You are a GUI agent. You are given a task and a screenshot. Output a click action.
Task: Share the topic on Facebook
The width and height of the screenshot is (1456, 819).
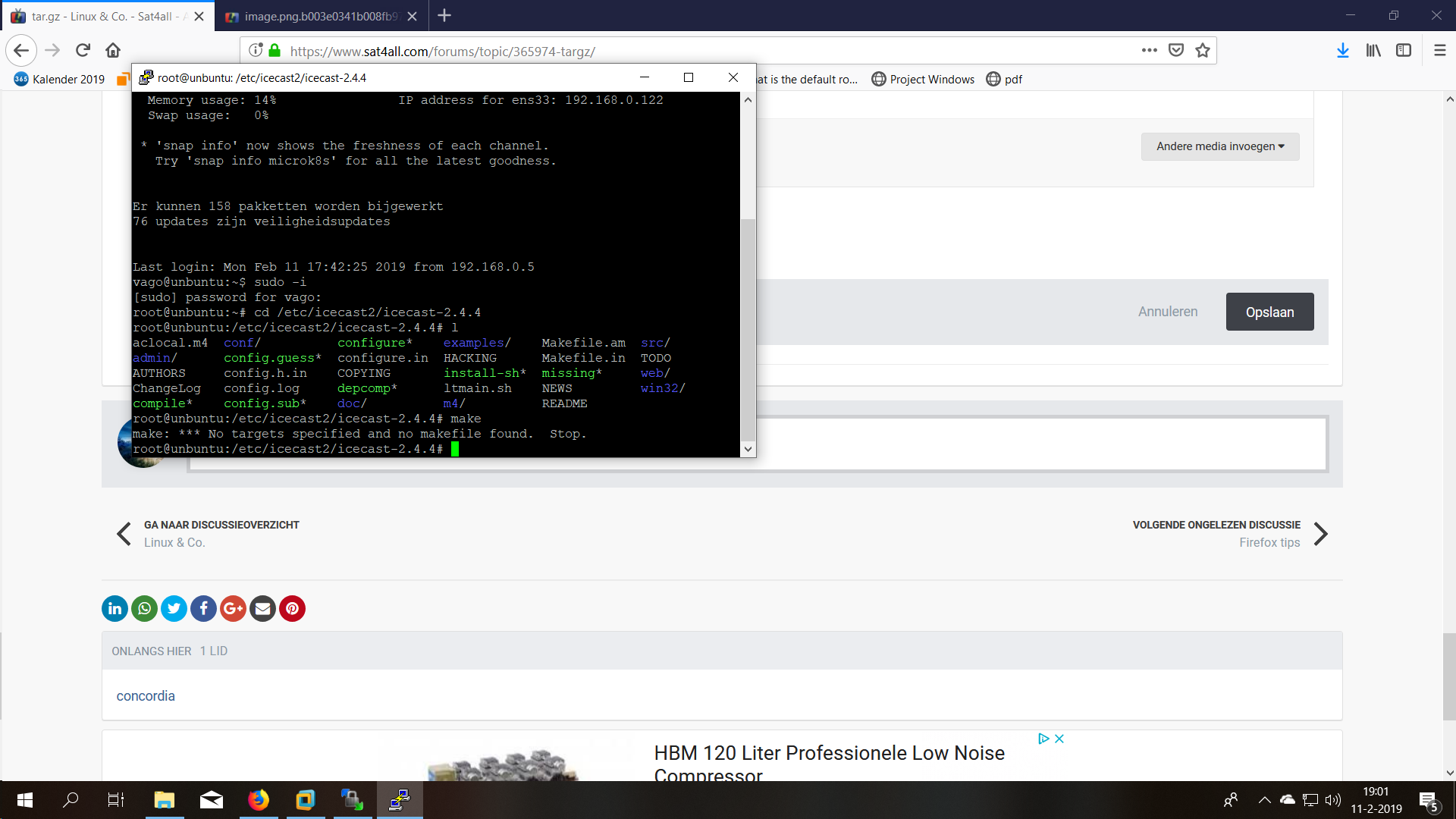(203, 608)
